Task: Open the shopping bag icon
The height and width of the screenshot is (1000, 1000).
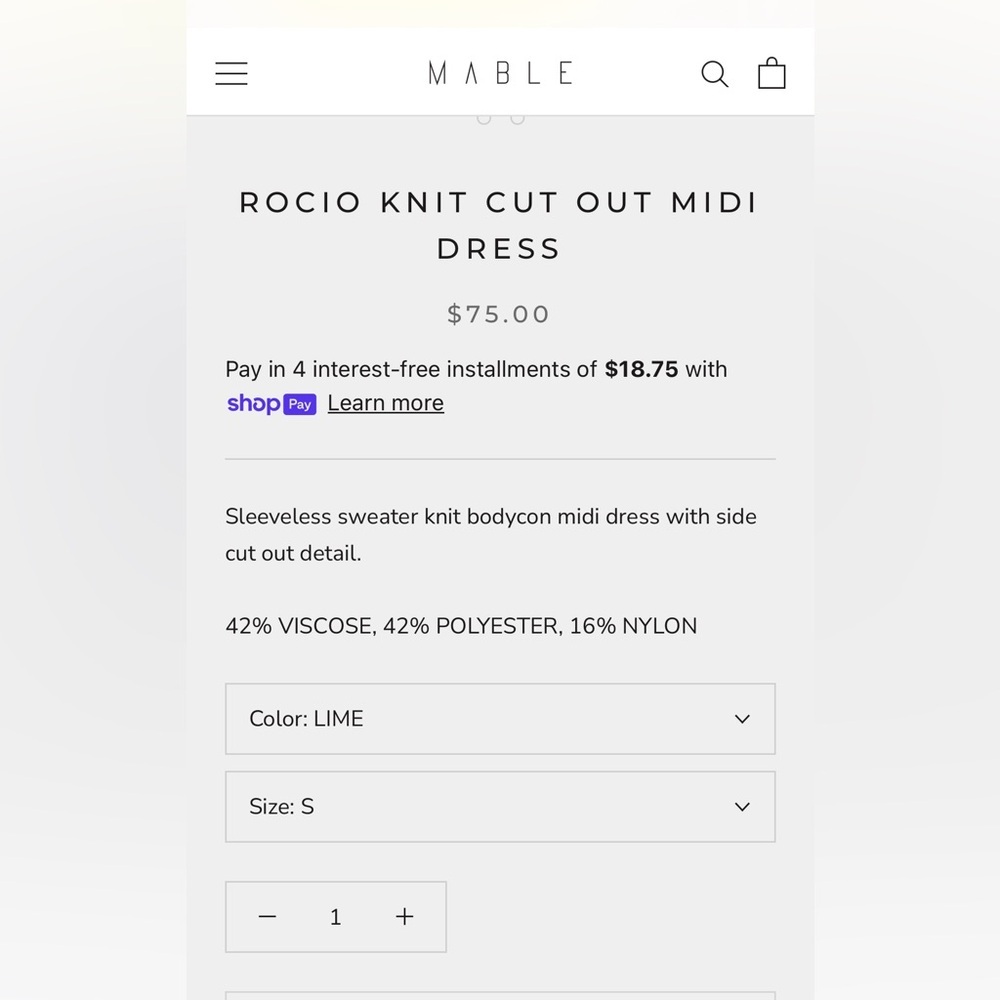Action: (x=771, y=72)
